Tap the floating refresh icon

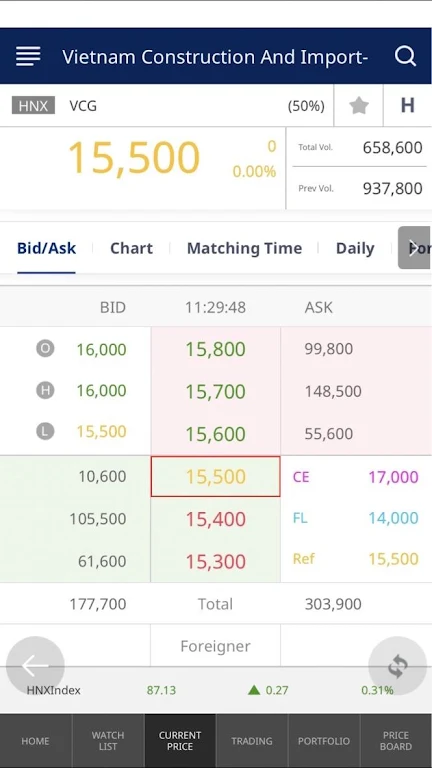point(397,666)
